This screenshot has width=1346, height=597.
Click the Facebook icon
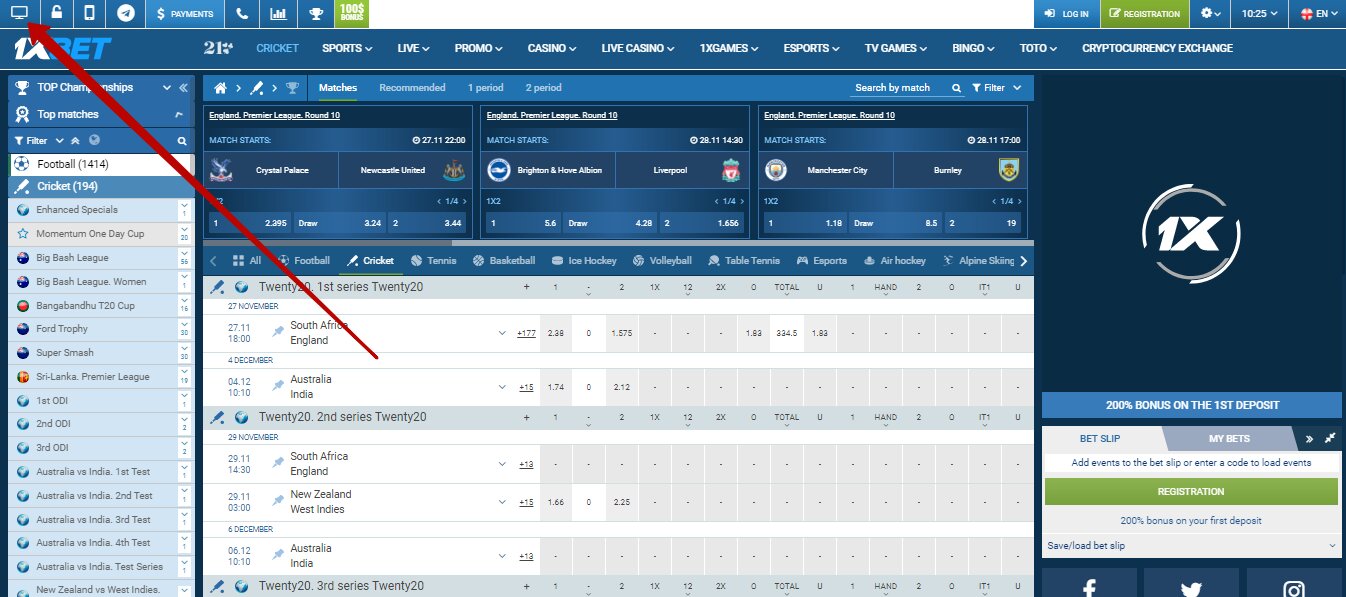pos(1089,587)
